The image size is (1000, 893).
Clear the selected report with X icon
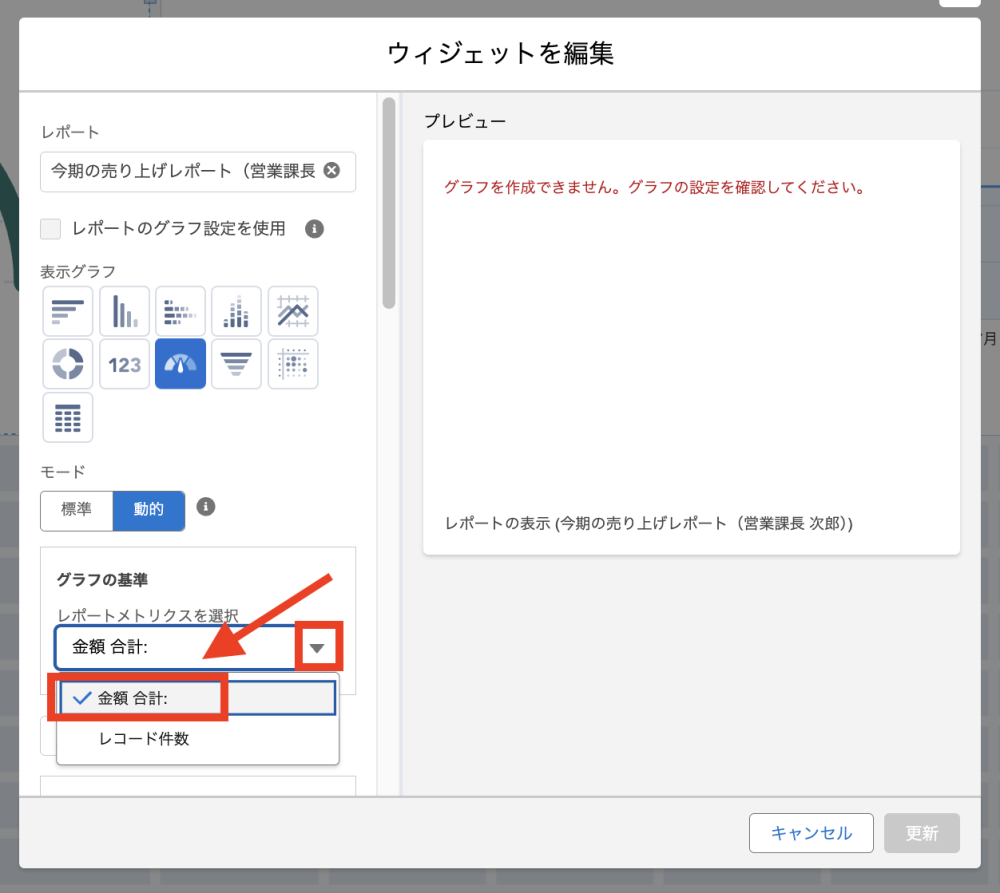332,170
